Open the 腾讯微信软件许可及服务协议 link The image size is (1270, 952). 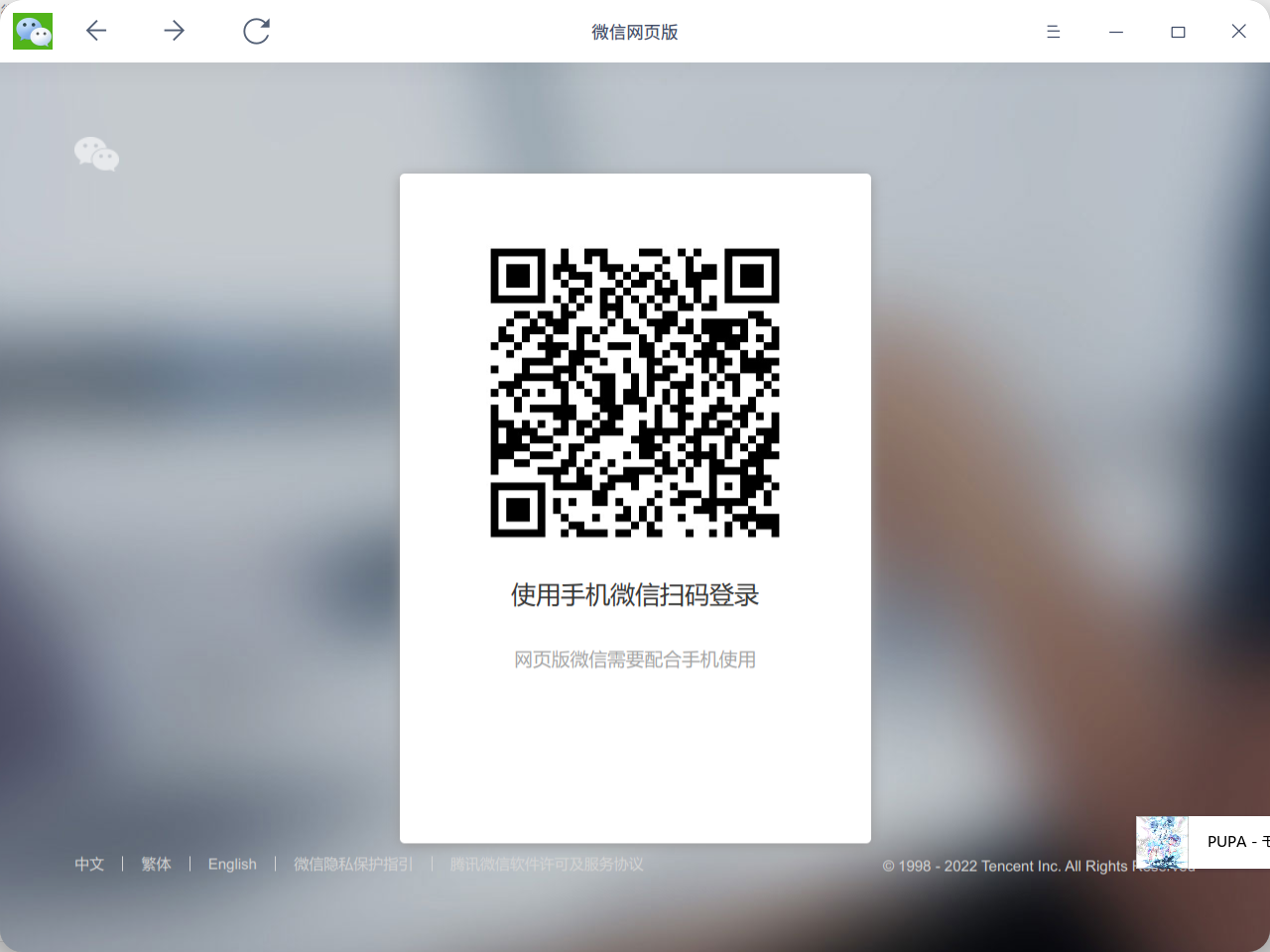[547, 864]
